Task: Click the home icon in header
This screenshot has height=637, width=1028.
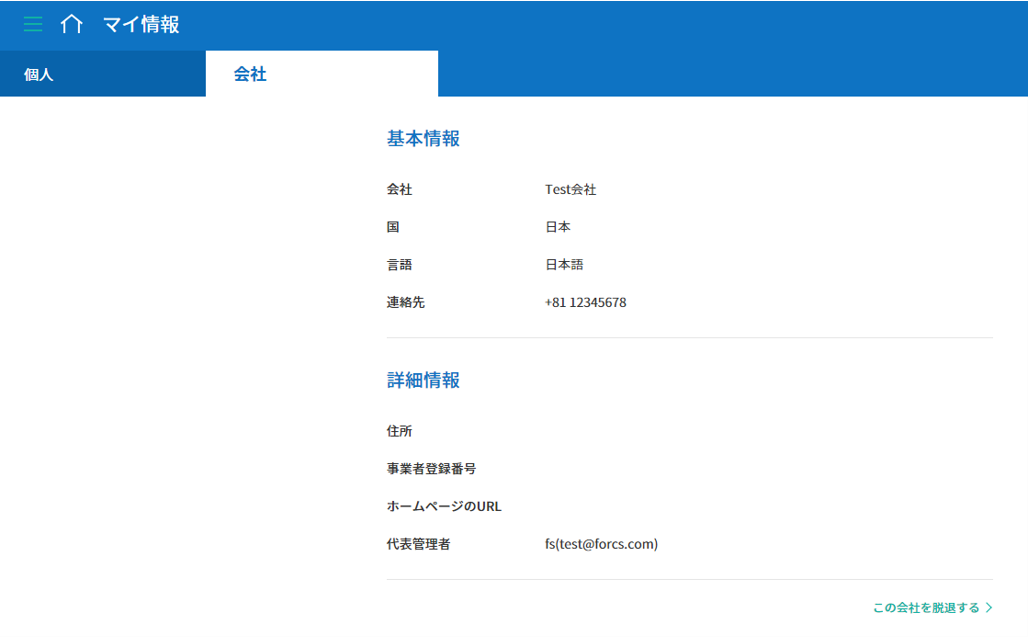Action: pos(72,24)
